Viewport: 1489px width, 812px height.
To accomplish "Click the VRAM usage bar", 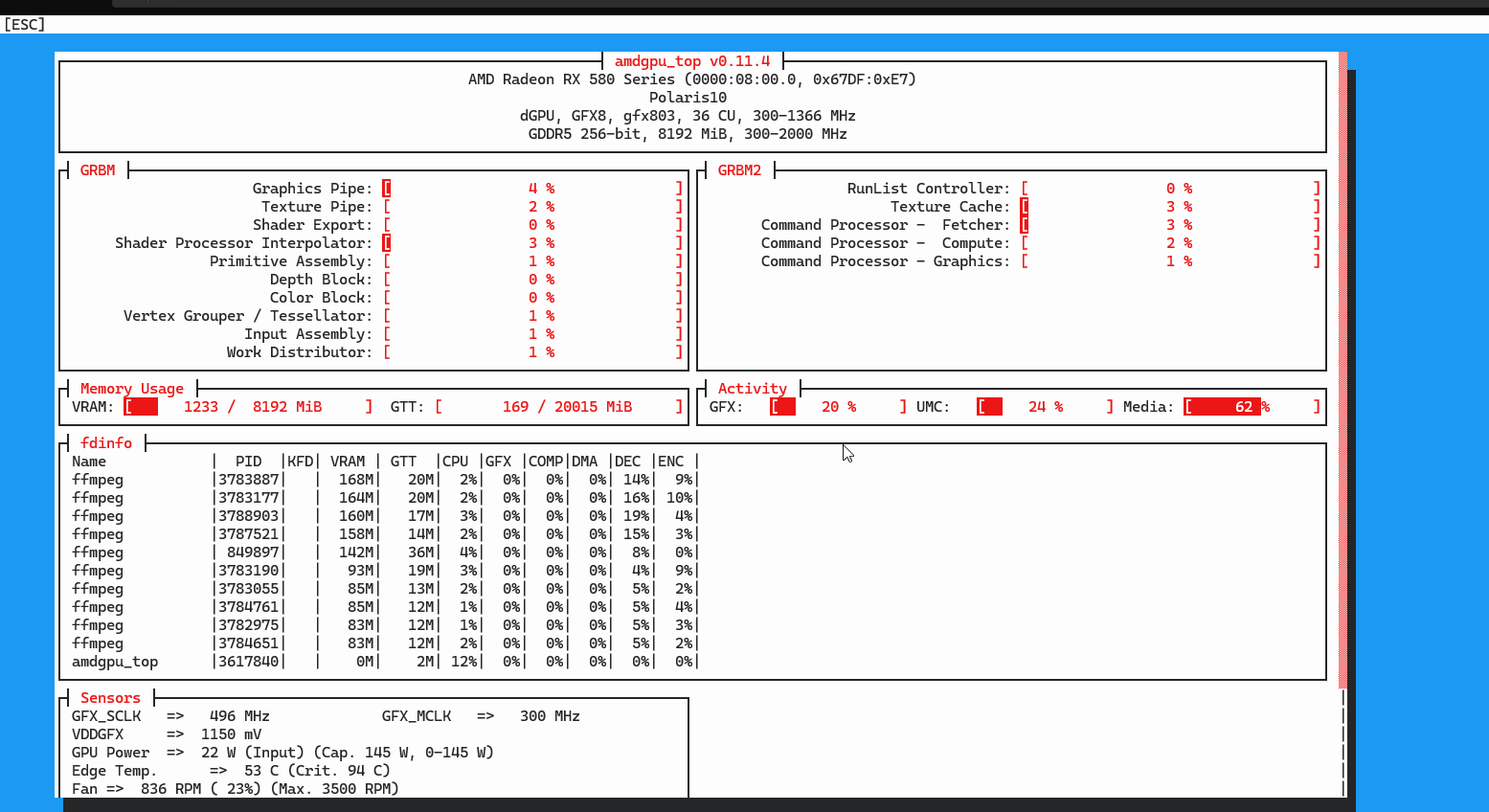I will [x=248, y=407].
